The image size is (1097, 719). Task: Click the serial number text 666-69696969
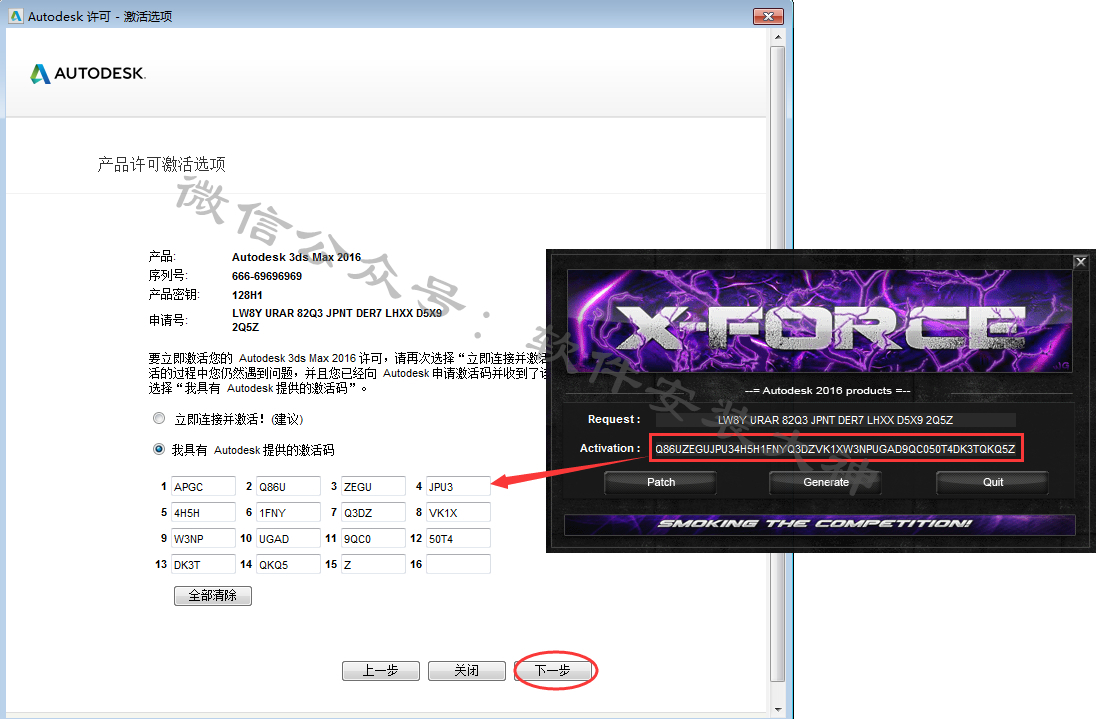click(267, 276)
